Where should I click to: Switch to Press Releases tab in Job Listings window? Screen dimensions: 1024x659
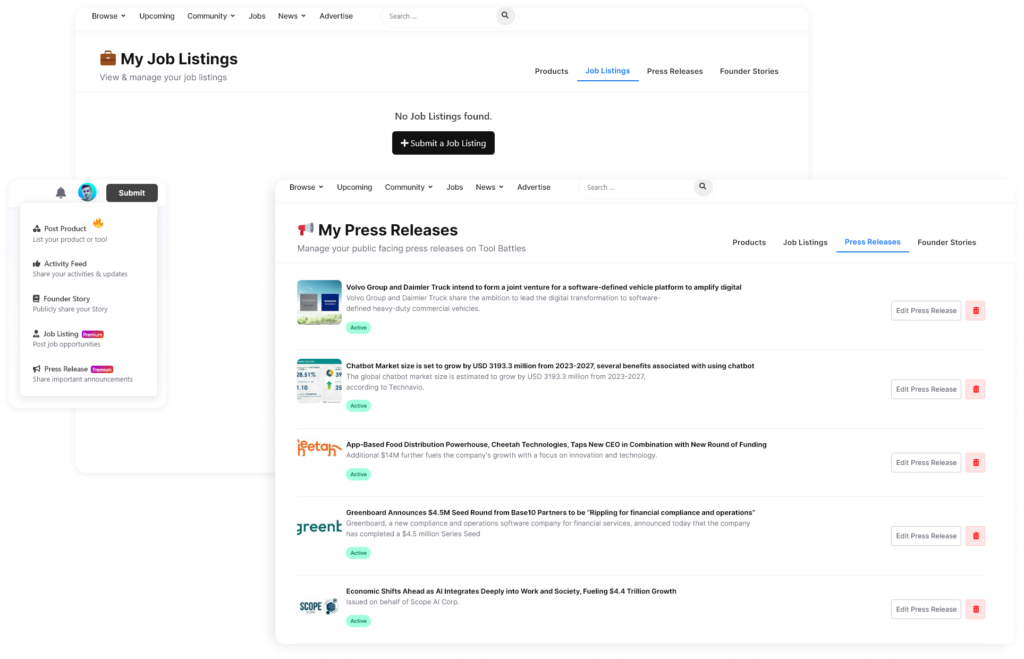pos(675,71)
